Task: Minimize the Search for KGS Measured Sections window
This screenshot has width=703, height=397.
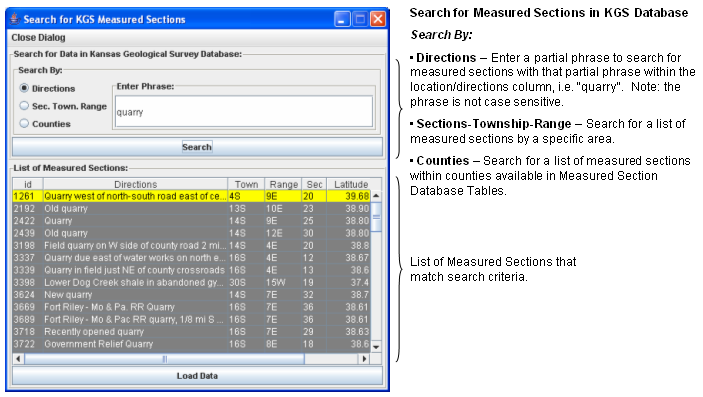Action: click(342, 19)
